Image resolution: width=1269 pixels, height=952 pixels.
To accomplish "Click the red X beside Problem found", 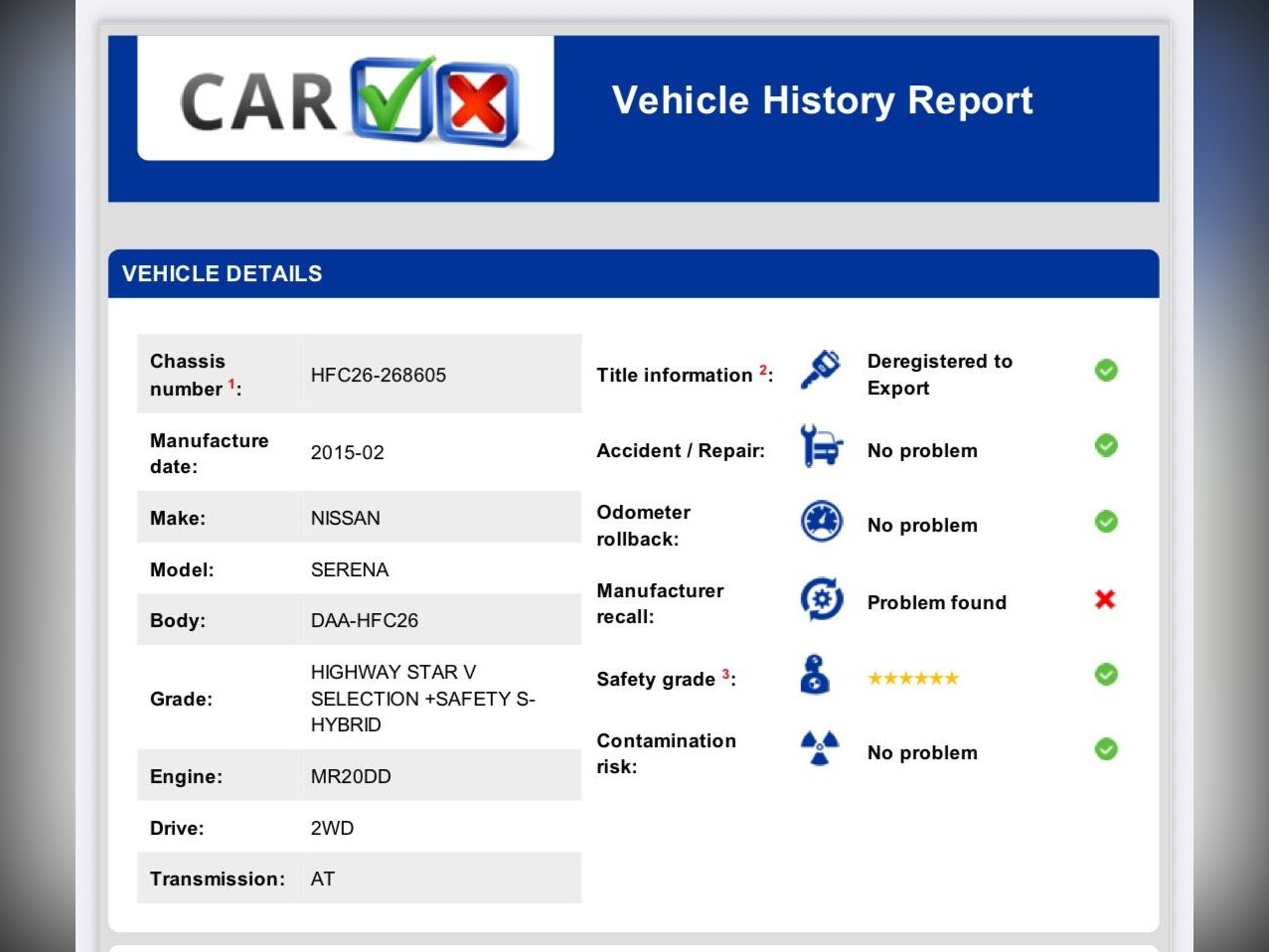I will [x=1105, y=599].
